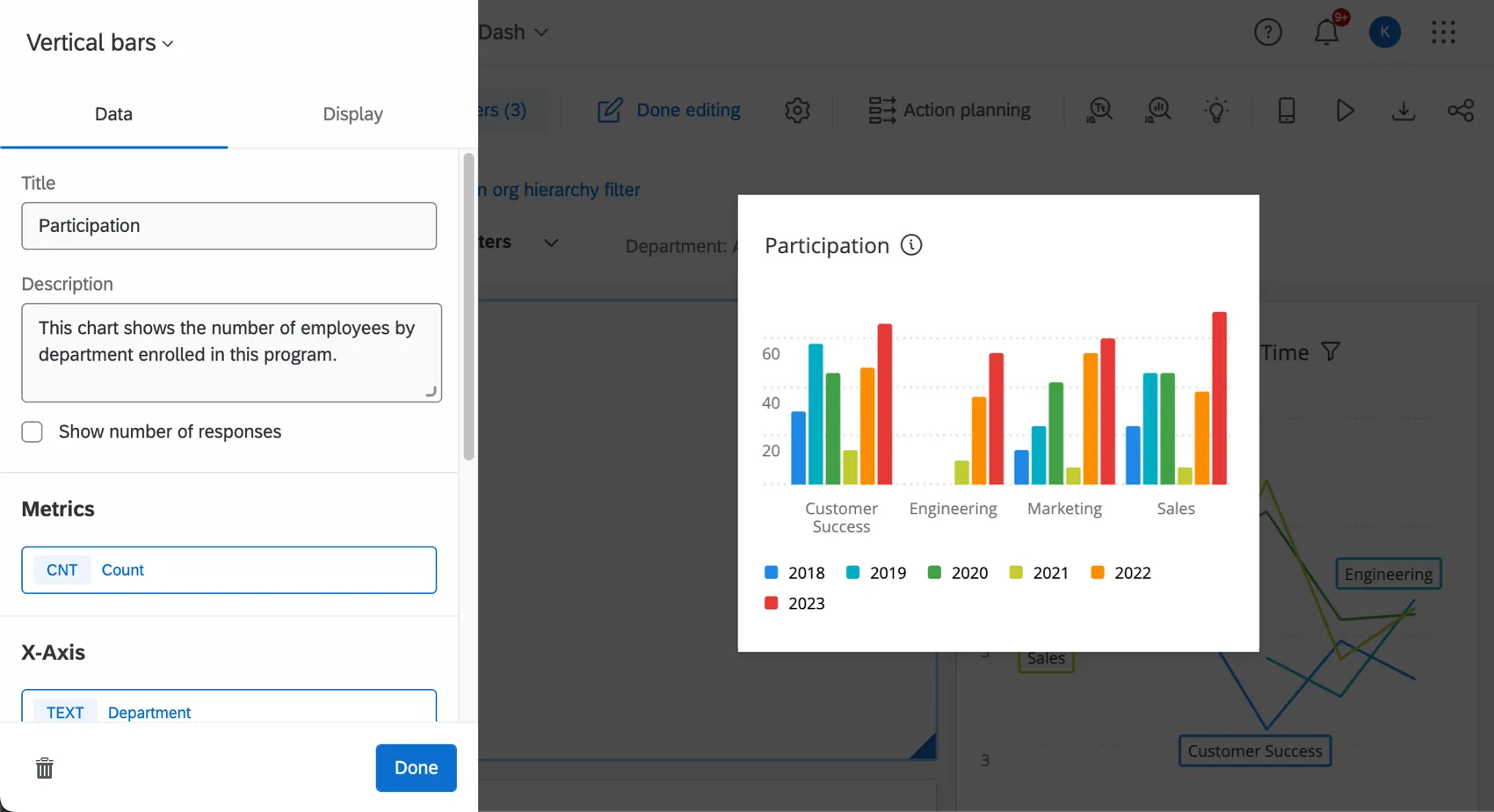
Task: Enable Show number of responses
Action: pyautogui.click(x=32, y=431)
